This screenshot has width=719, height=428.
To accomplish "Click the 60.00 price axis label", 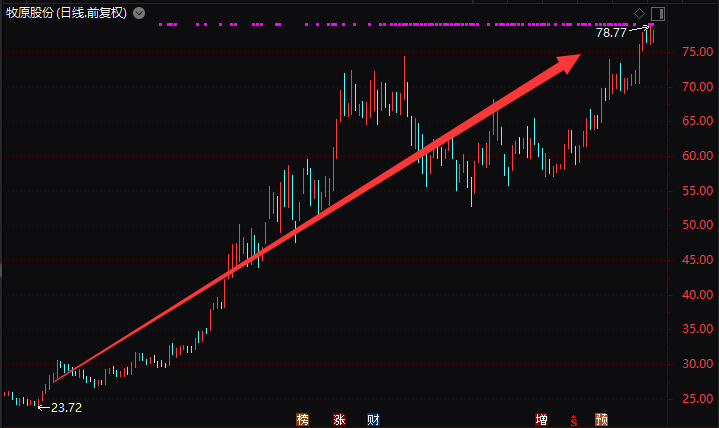I will tap(697, 156).
